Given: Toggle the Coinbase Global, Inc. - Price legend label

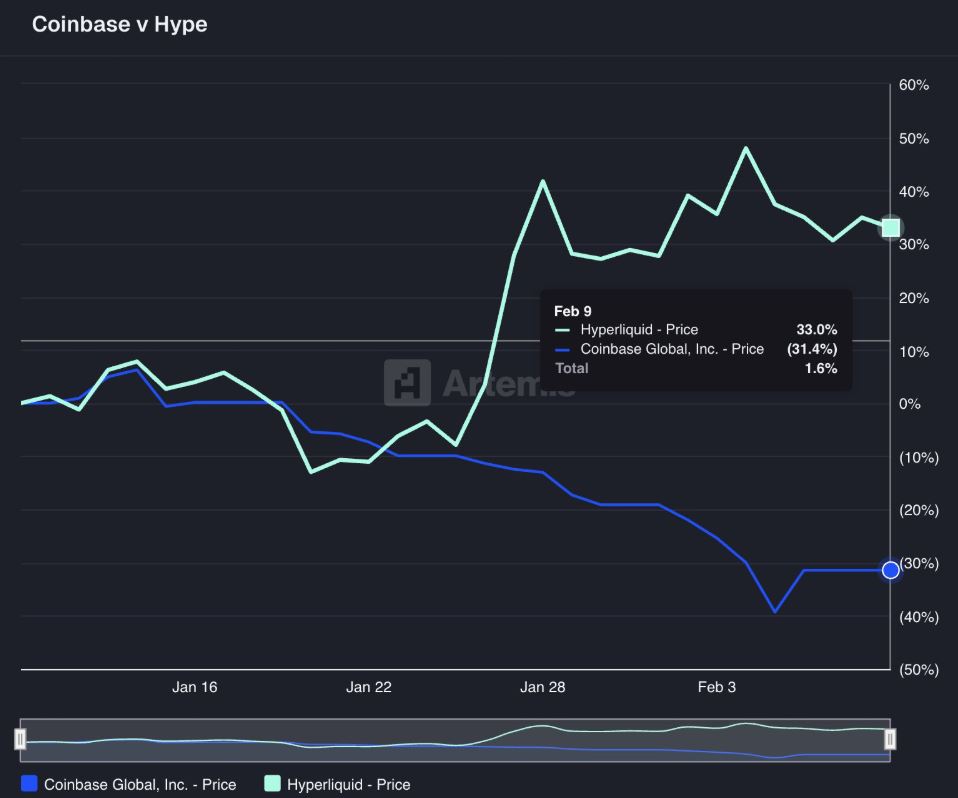Looking at the screenshot, I should point(140,785).
